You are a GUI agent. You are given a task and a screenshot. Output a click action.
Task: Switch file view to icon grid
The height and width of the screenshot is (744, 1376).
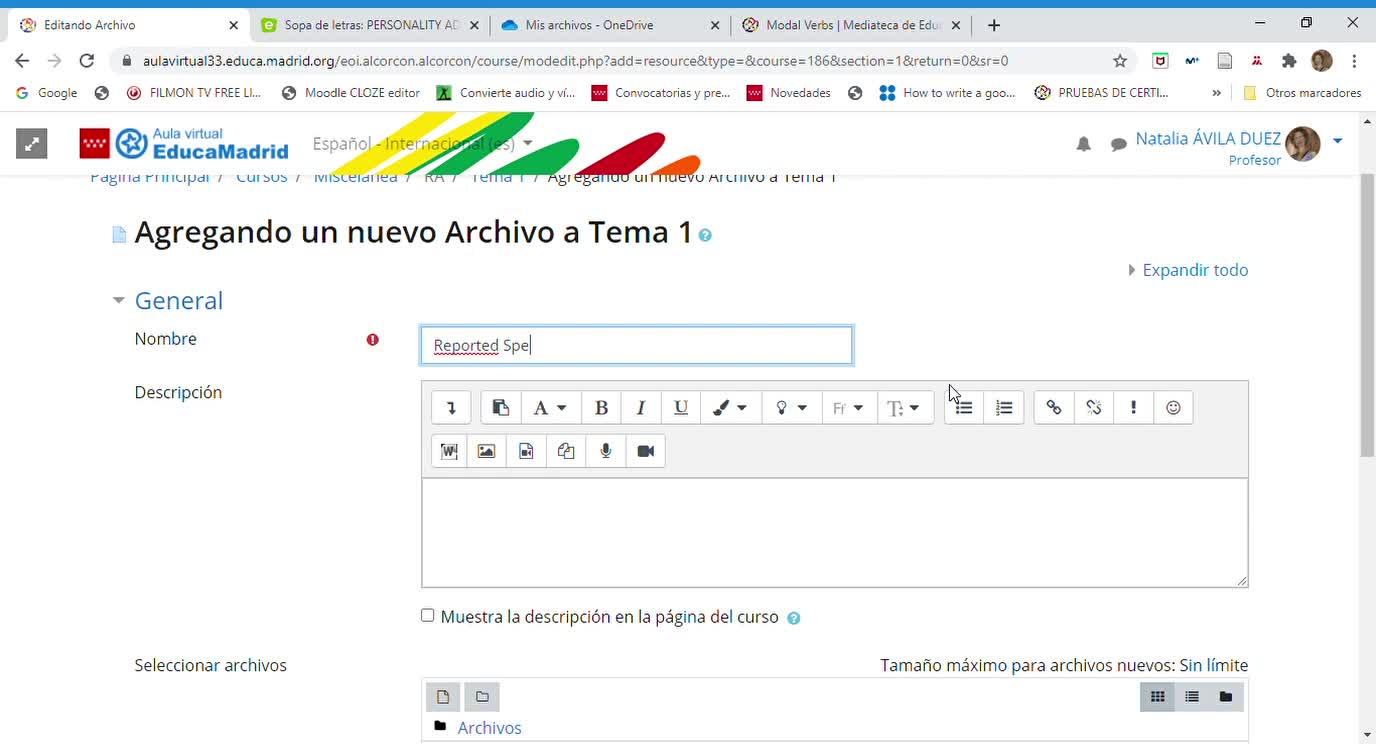[x=1158, y=697]
